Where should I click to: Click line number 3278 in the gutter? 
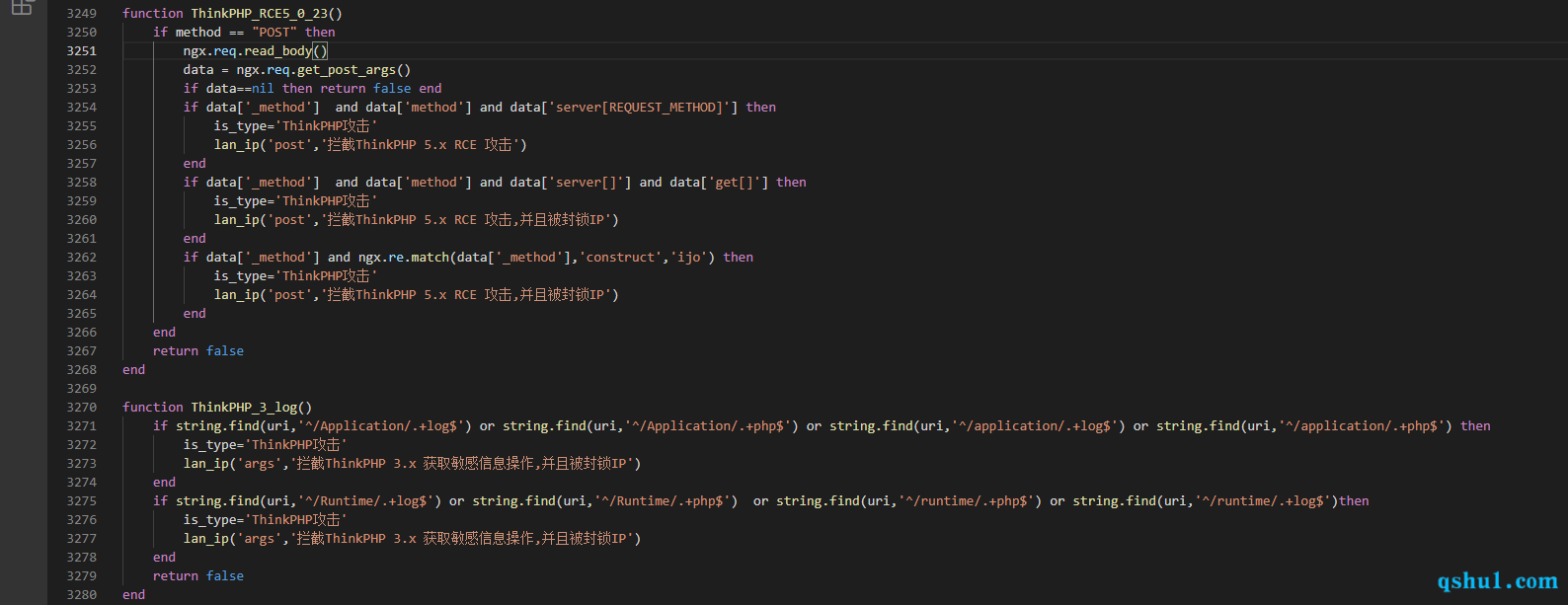click(x=82, y=558)
